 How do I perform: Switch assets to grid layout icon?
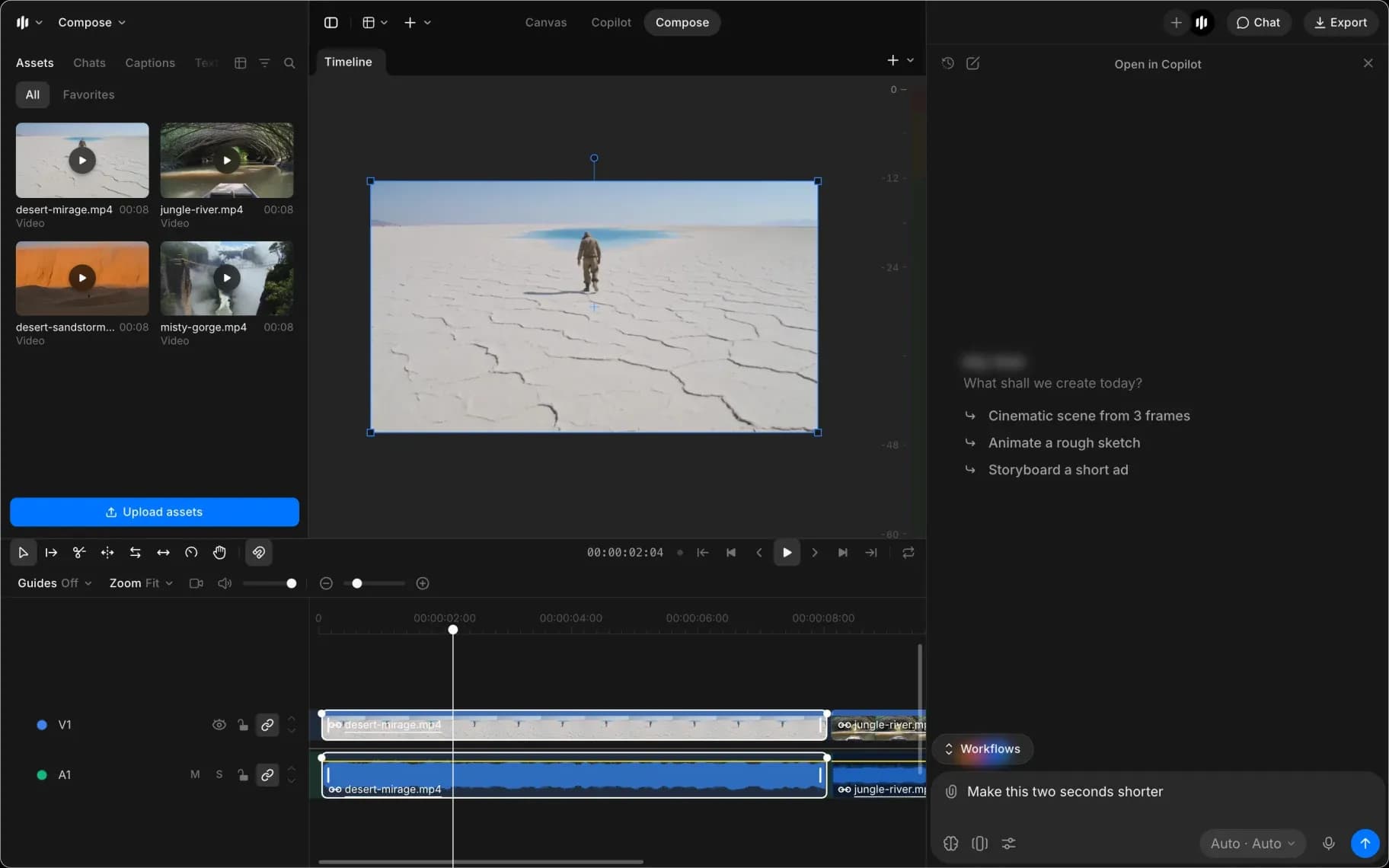(x=240, y=63)
